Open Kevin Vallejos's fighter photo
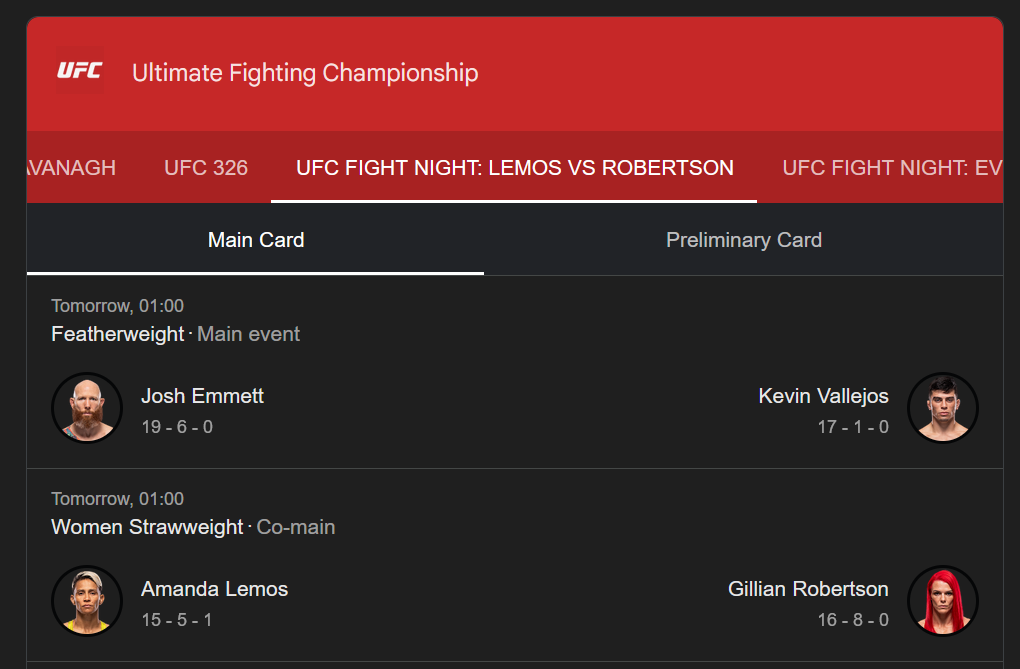Viewport: 1020px width, 669px height. [x=942, y=408]
